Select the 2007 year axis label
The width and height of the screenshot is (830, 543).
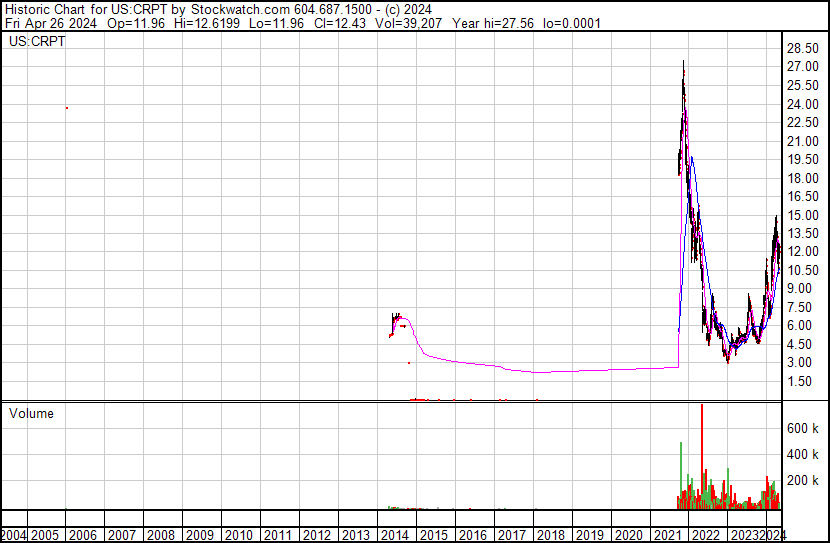(x=122, y=535)
